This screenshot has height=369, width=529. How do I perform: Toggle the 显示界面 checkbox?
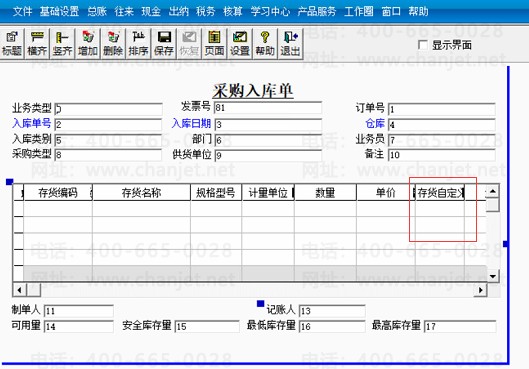tap(423, 45)
